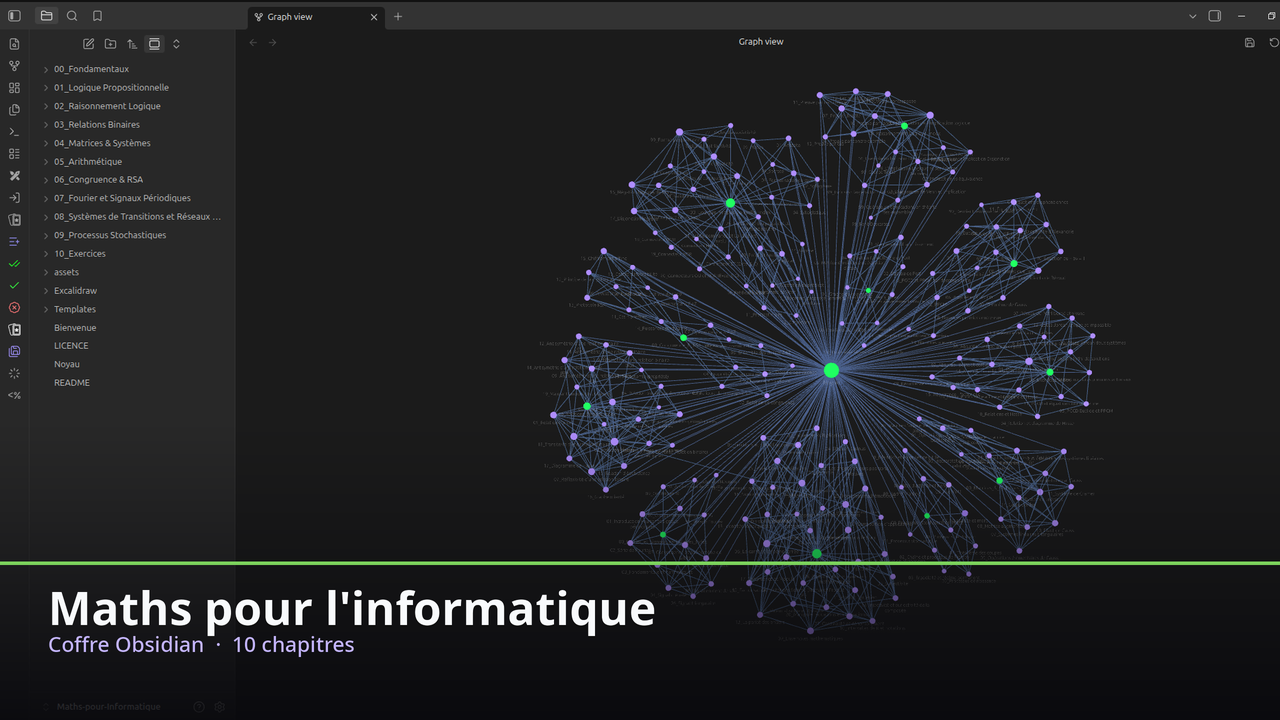
Task: Click the green single-checkmark ribbon icon
Action: click(x=14, y=286)
